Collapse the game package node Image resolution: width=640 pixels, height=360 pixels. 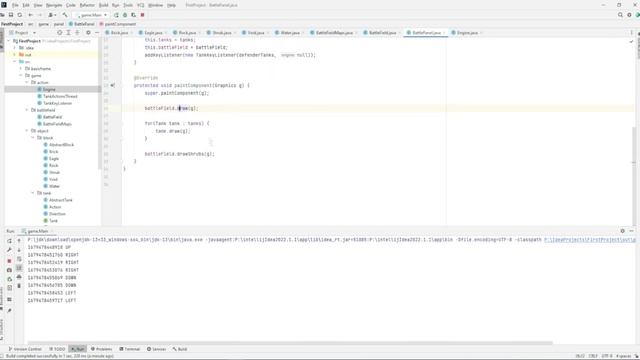click(21, 76)
